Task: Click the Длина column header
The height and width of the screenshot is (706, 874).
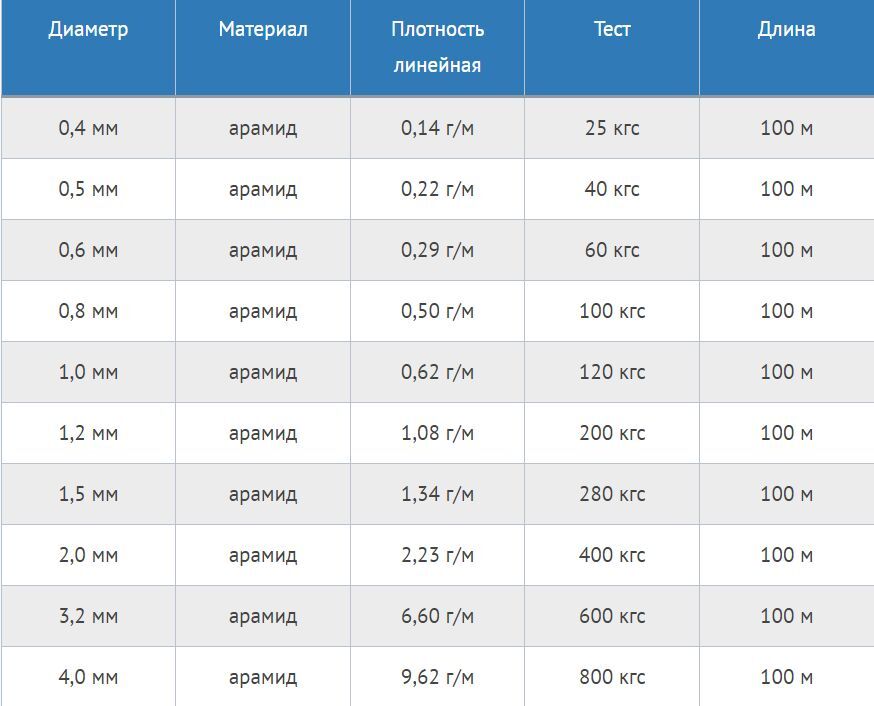Action: tap(786, 47)
